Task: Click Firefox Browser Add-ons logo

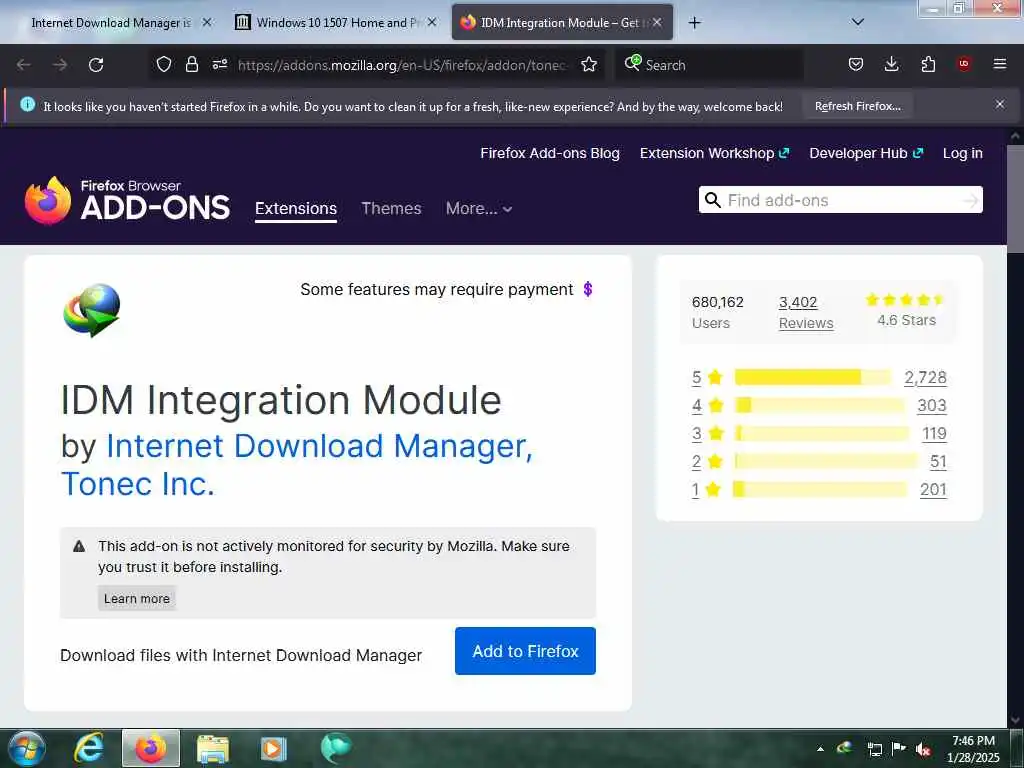Action: click(x=127, y=200)
